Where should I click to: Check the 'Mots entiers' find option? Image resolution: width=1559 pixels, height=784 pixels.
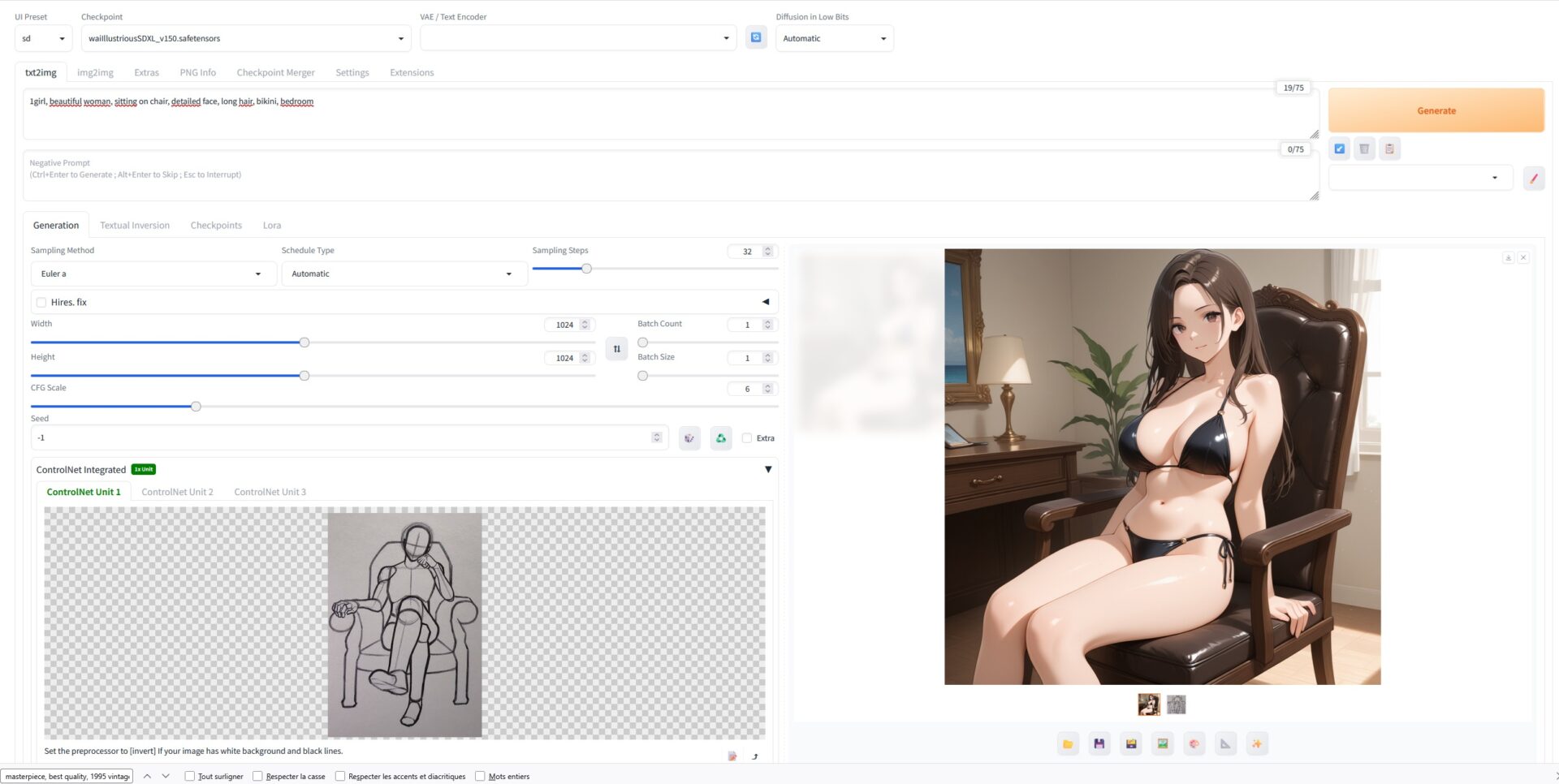(x=480, y=776)
